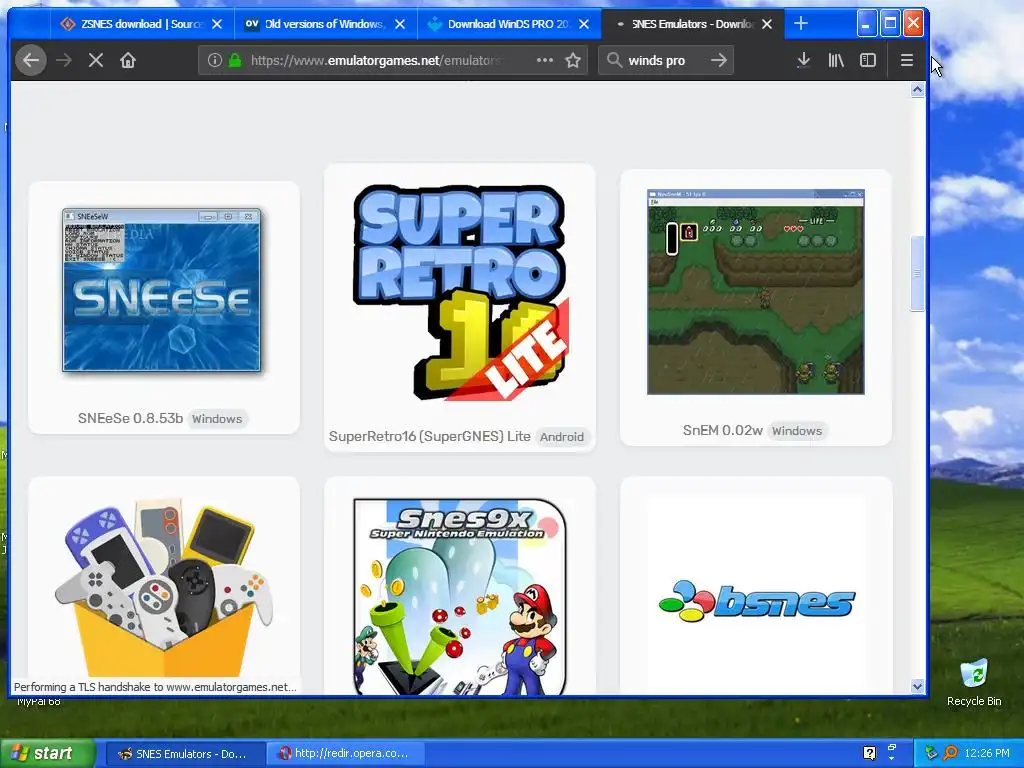Close the SNES Emulators tab
Screen dimensions: 1024x768
coord(767,24)
